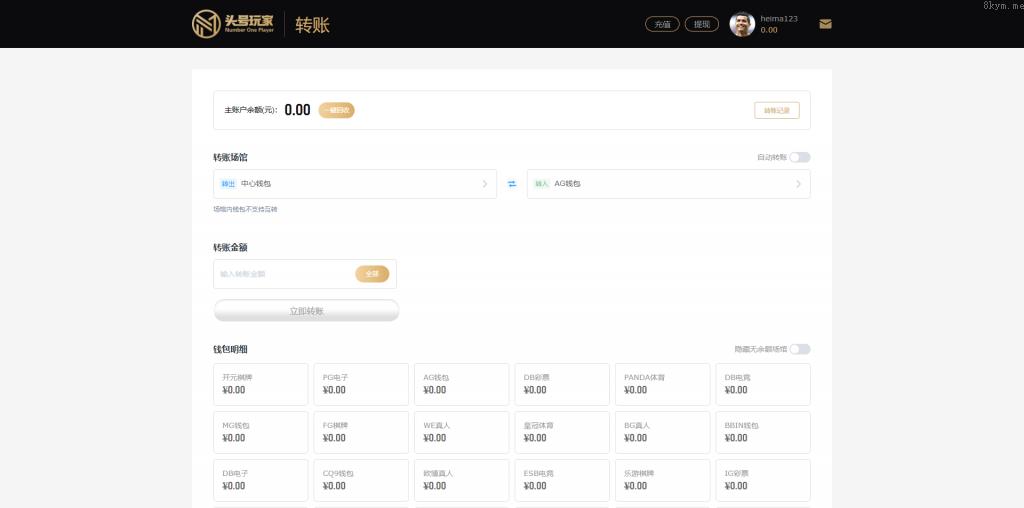Select the PANDA体育 wallet card

[662, 384]
